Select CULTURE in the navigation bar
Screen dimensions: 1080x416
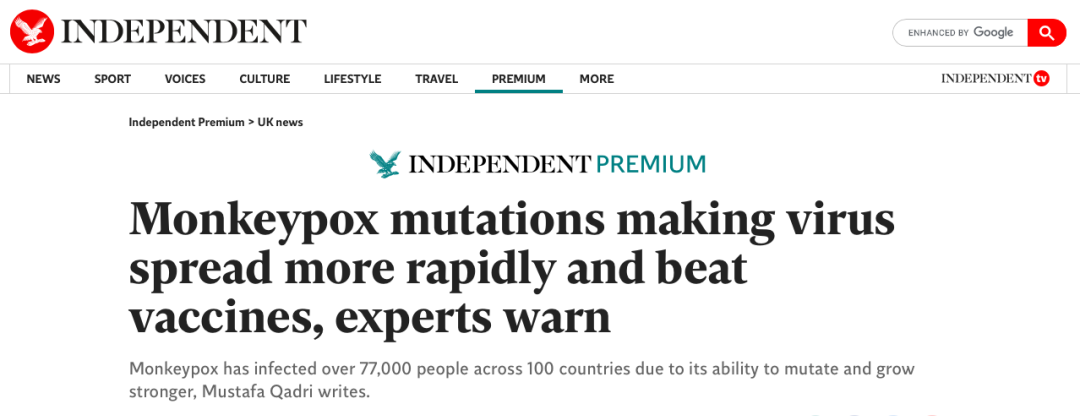click(264, 79)
